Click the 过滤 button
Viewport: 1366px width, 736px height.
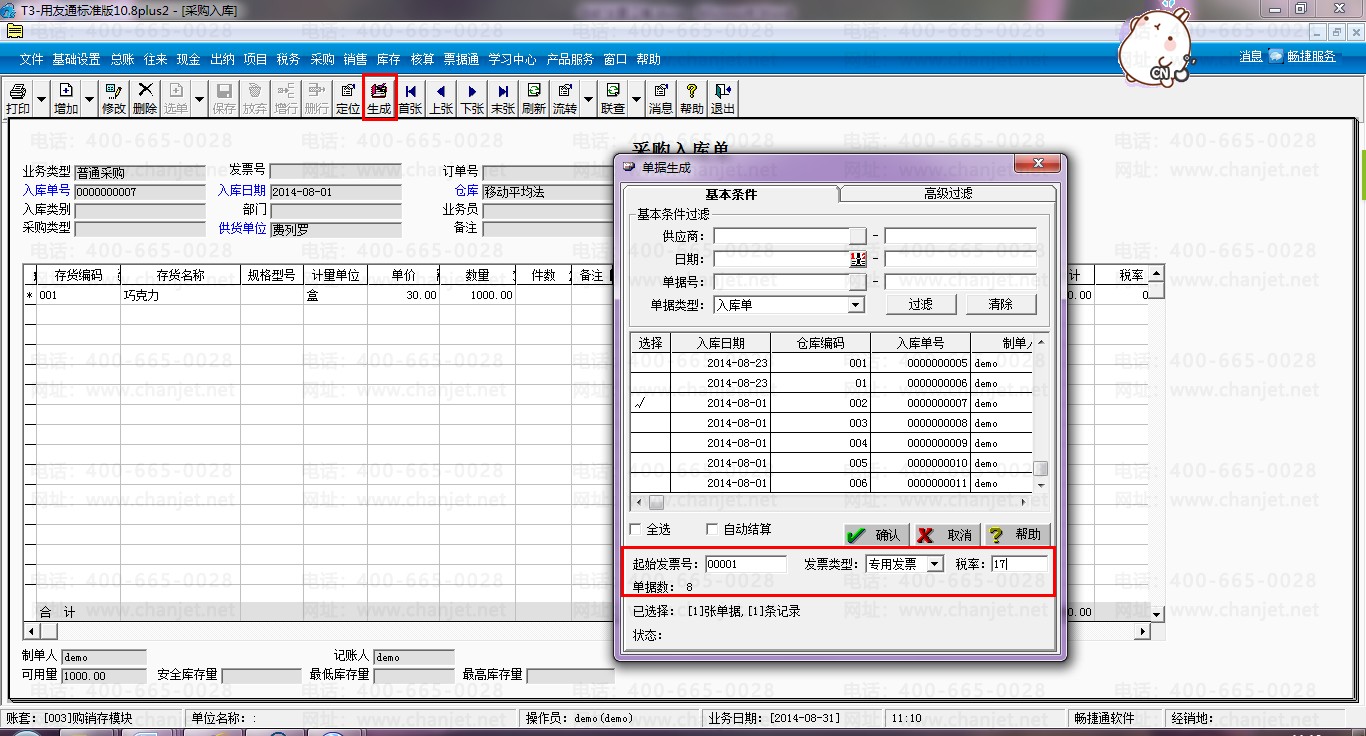[x=919, y=305]
